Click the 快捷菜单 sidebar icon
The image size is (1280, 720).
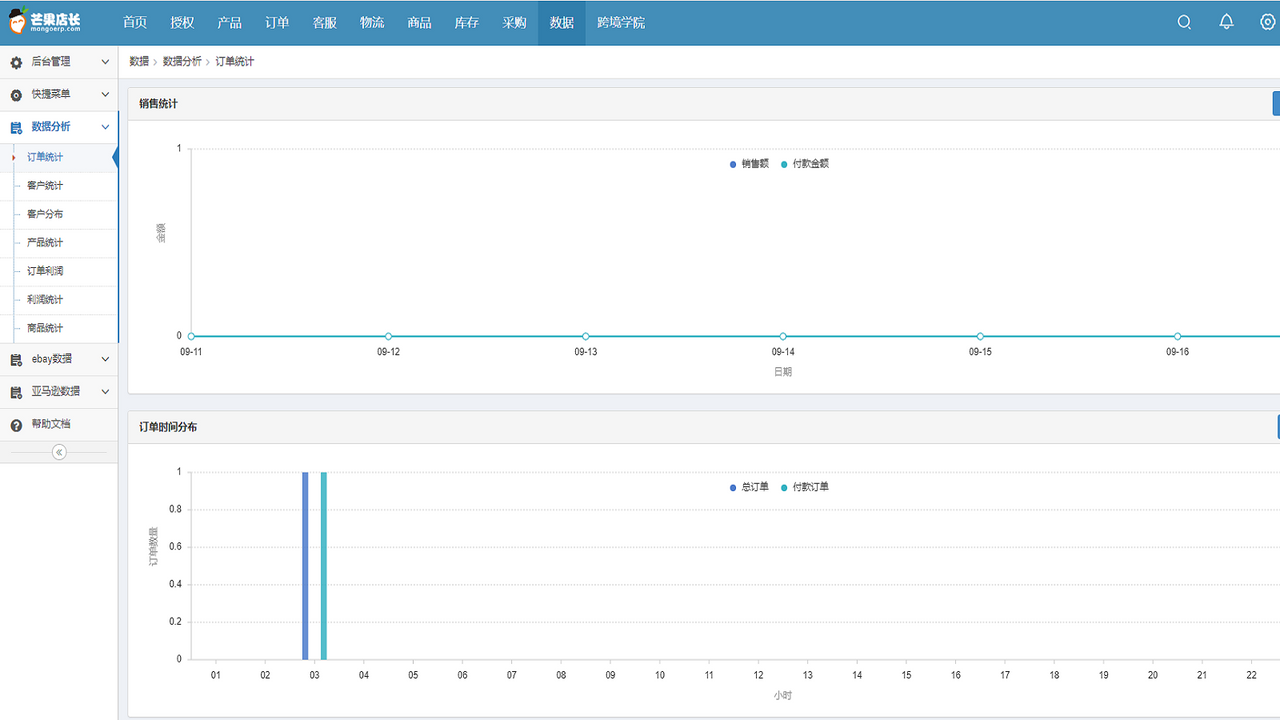[16, 95]
